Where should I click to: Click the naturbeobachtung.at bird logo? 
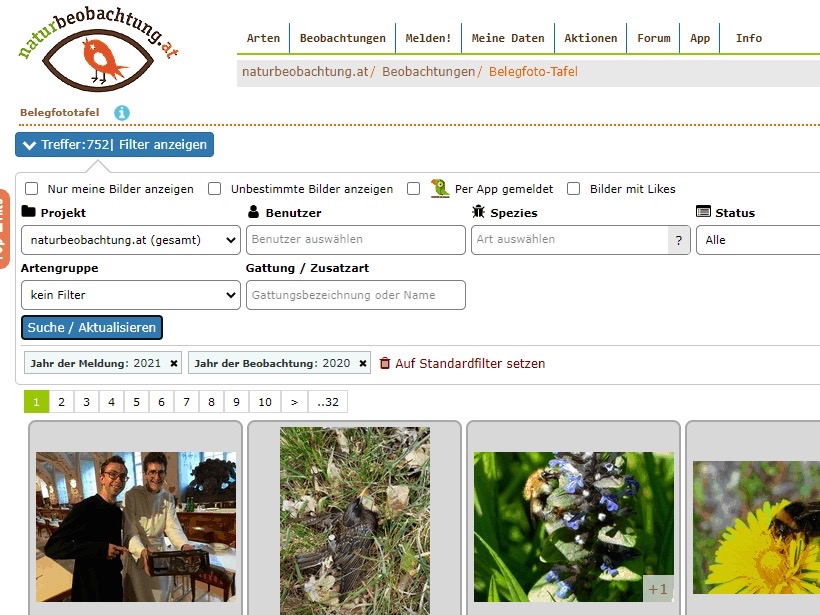point(98,50)
